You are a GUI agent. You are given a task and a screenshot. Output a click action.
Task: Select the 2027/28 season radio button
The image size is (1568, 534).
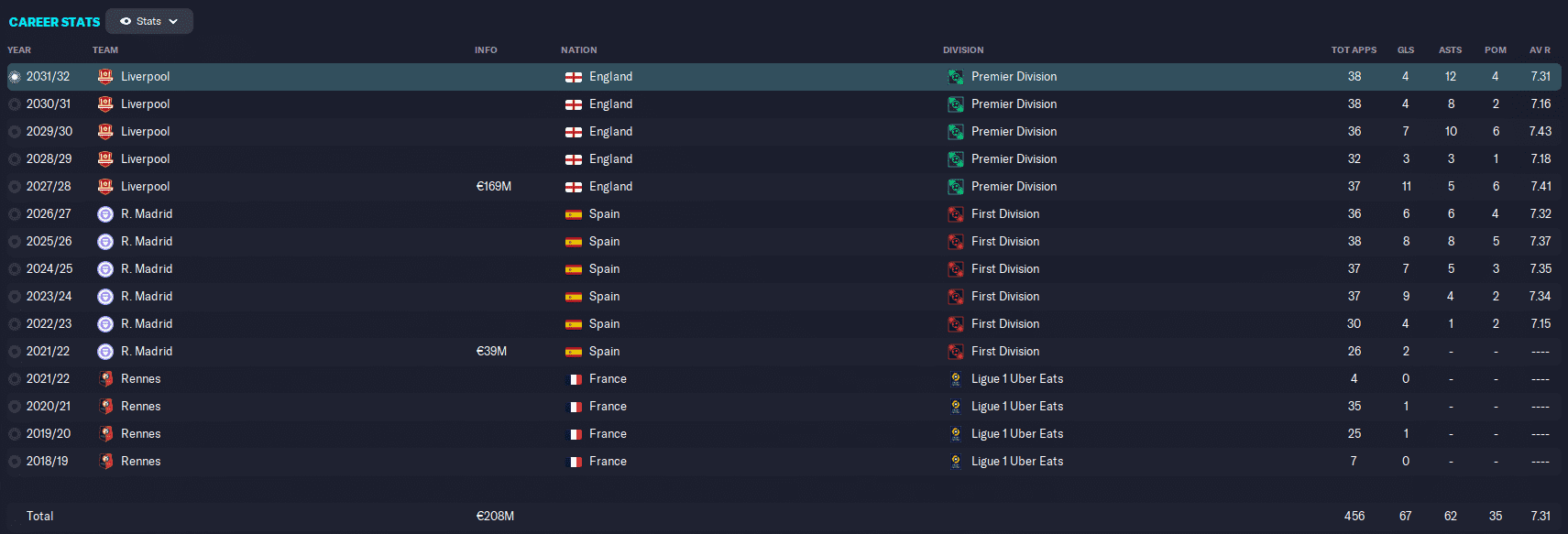click(15, 187)
